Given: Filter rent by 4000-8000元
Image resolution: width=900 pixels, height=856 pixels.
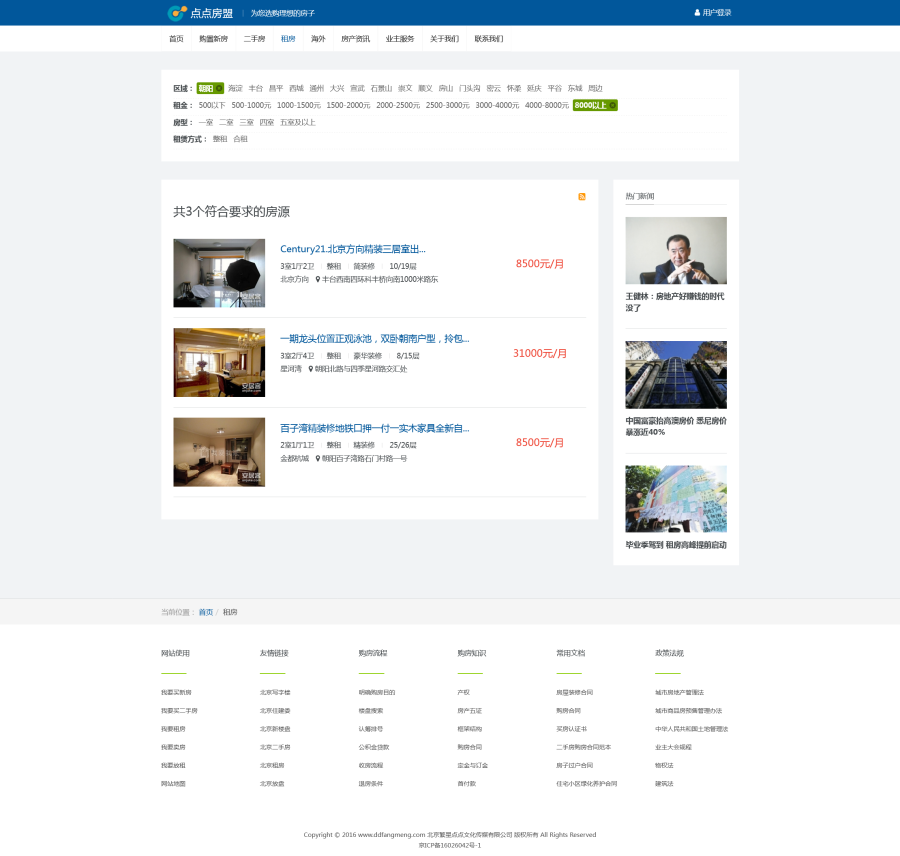Looking at the screenshot, I should [546, 105].
